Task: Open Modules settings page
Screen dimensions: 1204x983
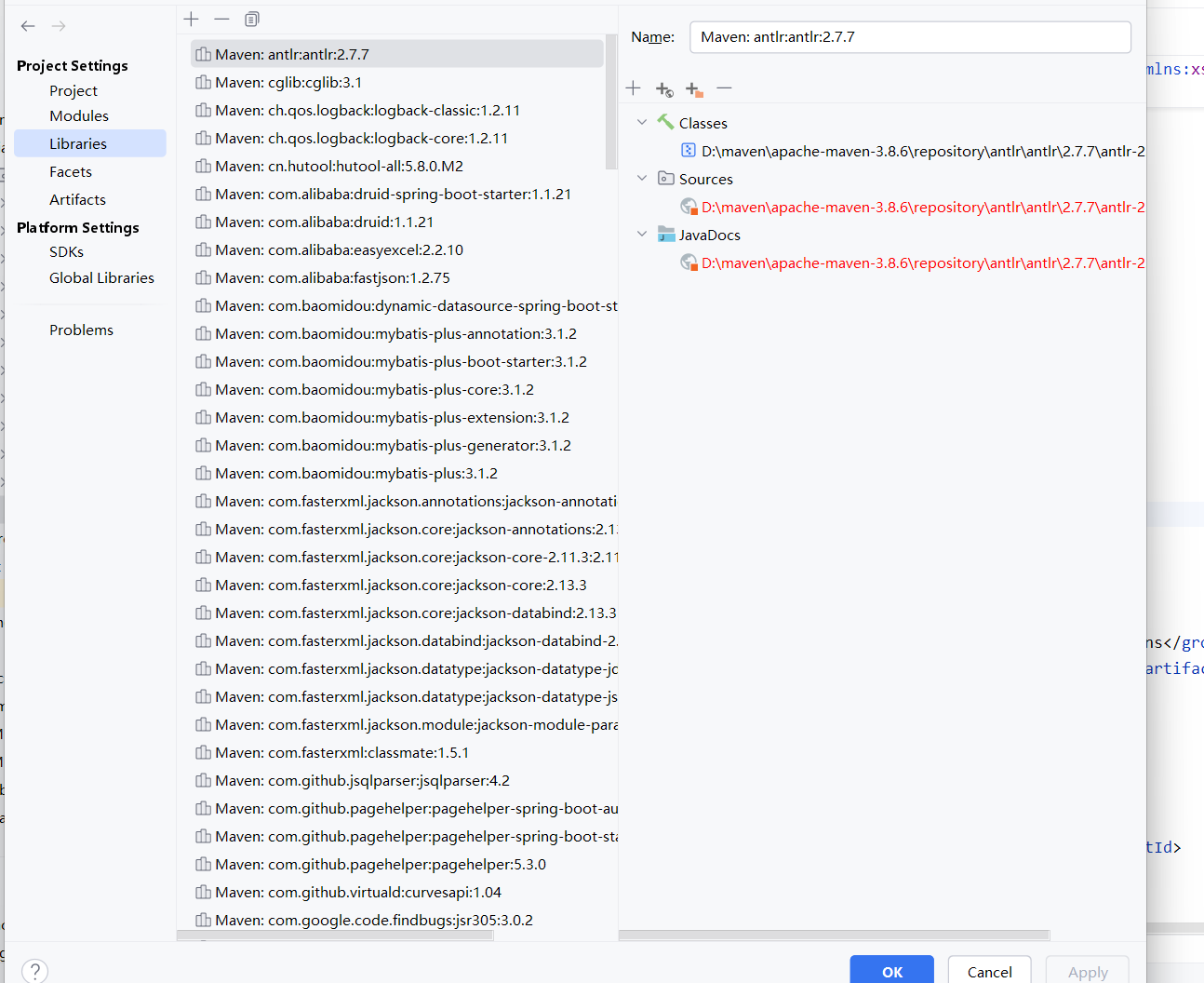Action: tap(79, 115)
